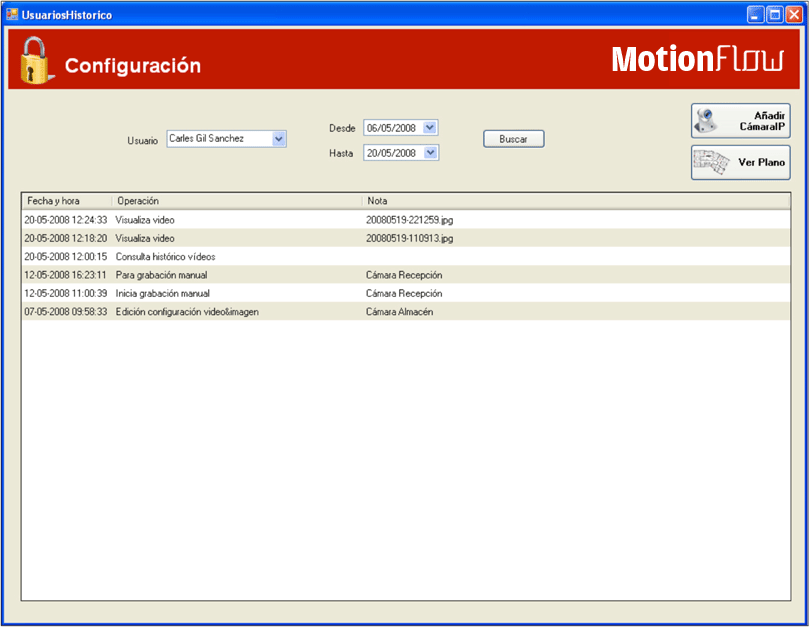This screenshot has height=627, width=809.
Task: Select the row with 20080519-110913.jpg
Action: [409, 238]
